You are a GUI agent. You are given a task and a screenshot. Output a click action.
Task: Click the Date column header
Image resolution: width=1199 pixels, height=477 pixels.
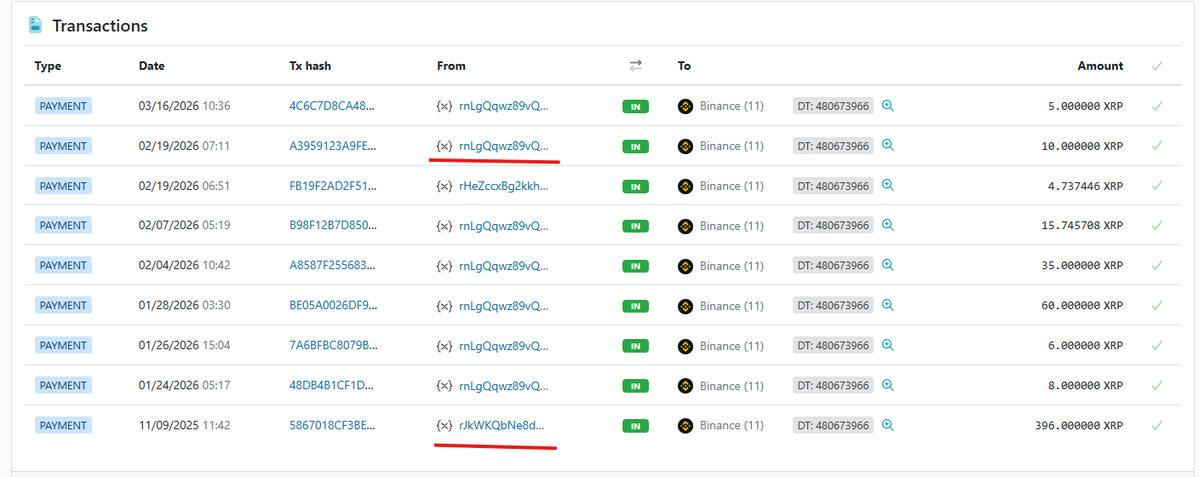151,66
